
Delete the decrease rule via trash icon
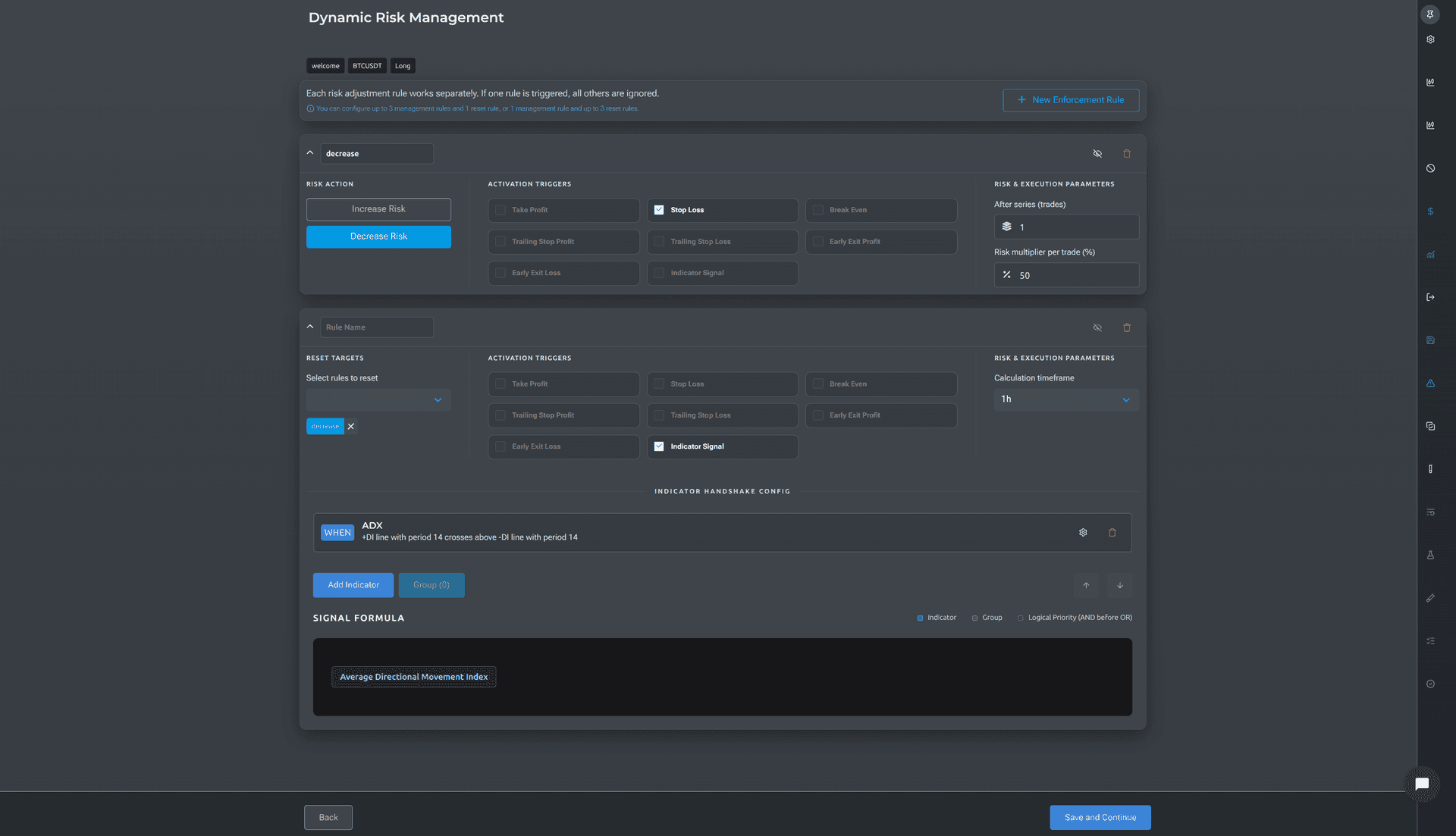[1127, 154]
